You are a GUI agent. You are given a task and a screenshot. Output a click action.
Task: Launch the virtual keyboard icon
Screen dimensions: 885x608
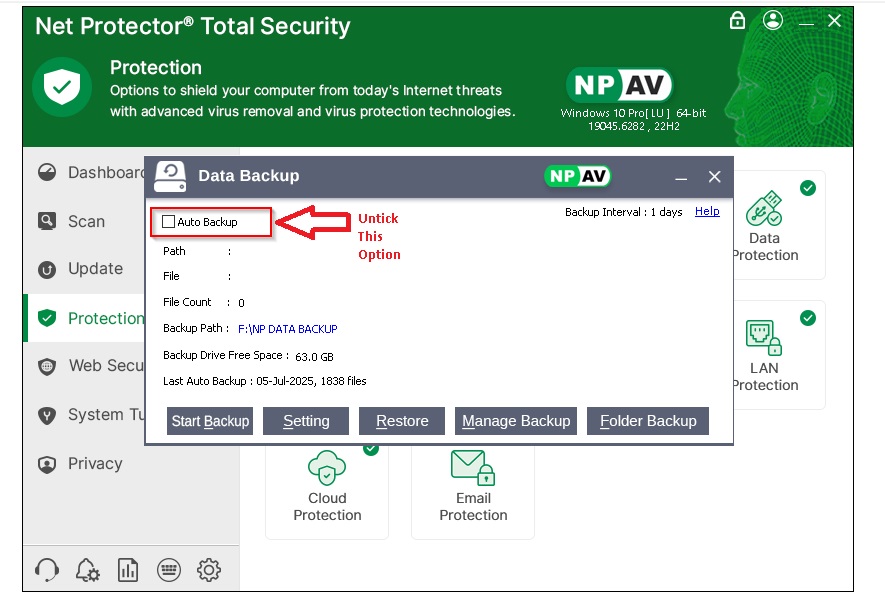[x=168, y=570]
